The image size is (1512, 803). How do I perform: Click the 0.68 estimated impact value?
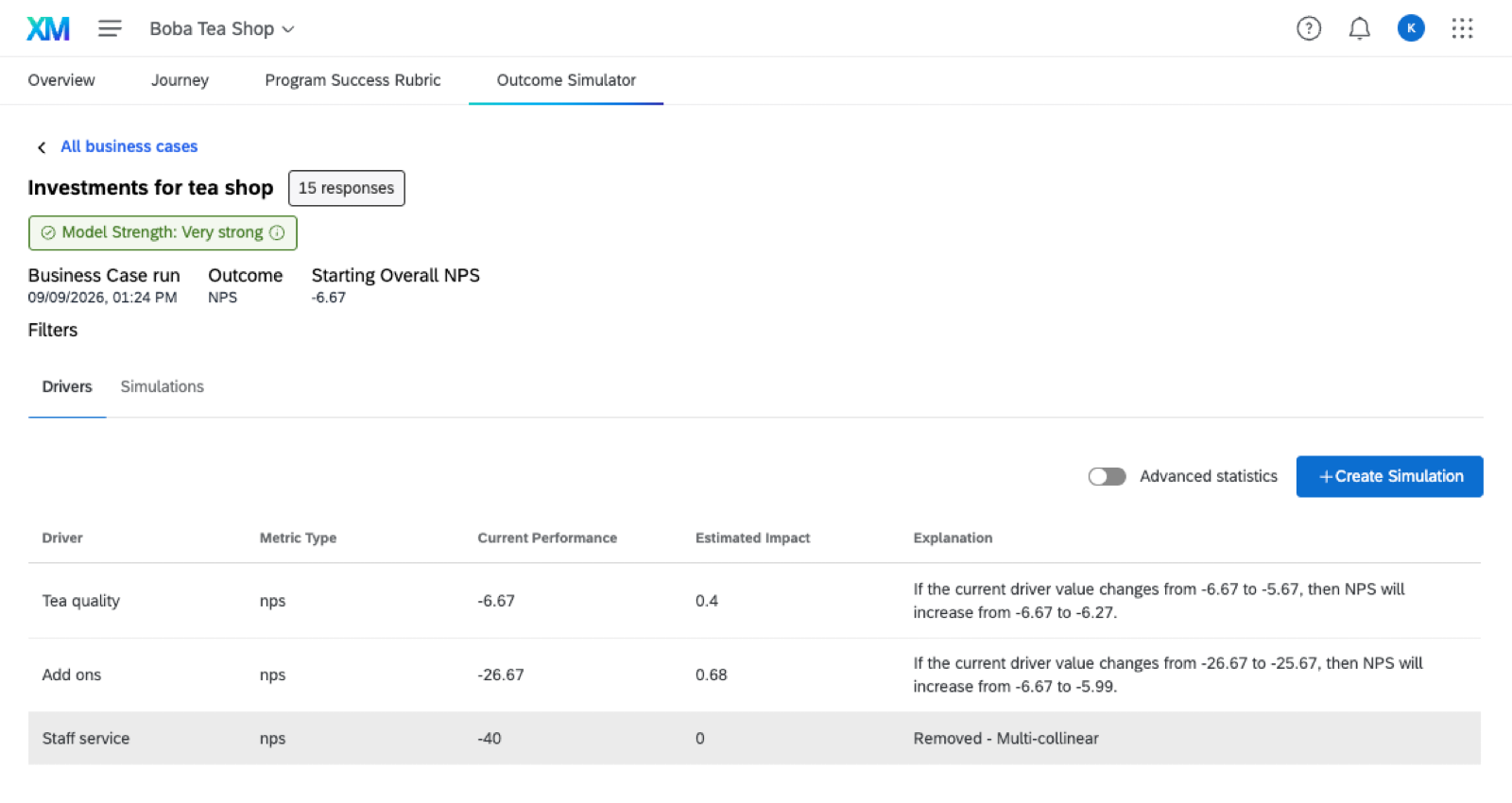[712, 675]
